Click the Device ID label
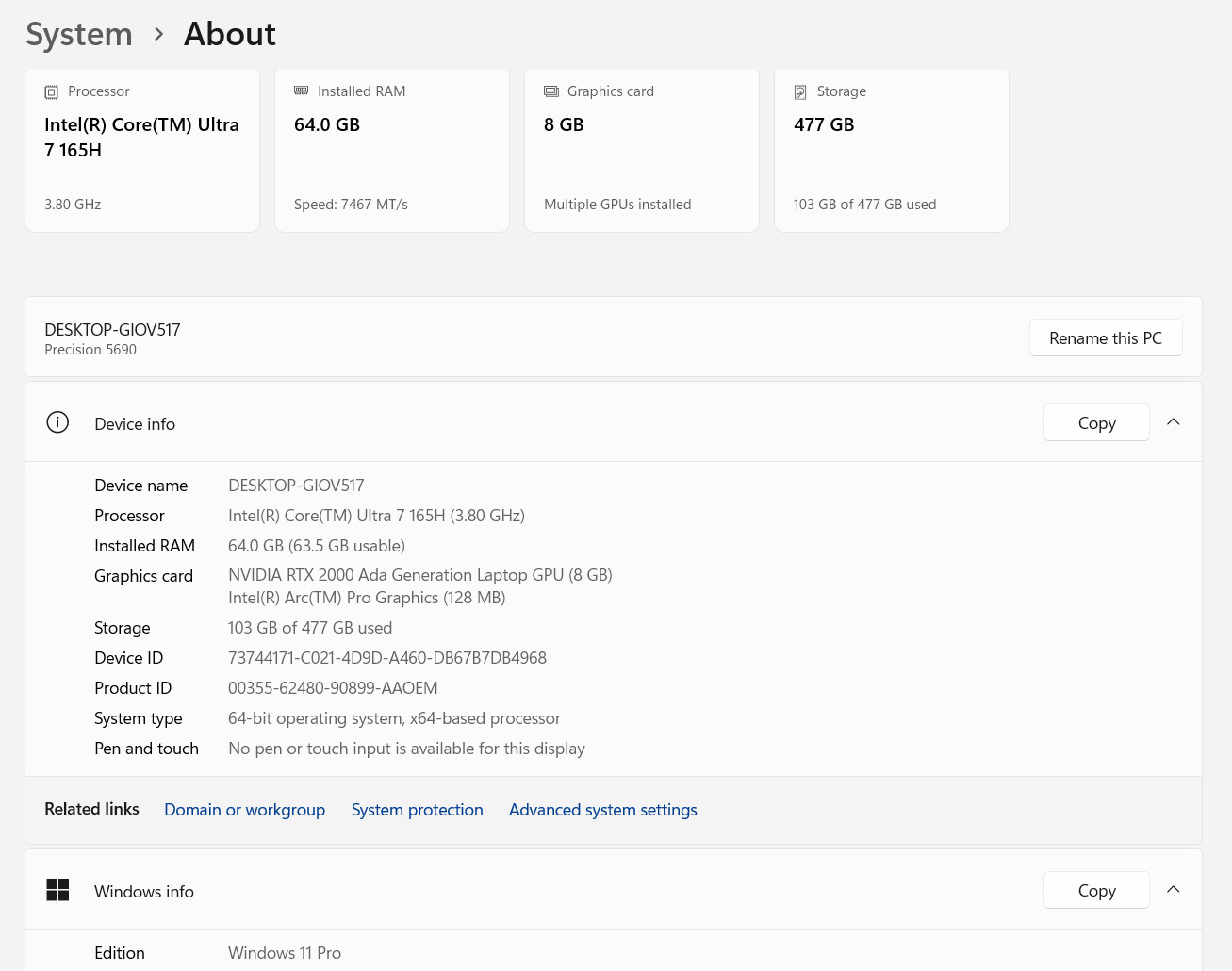The image size is (1232, 971). pos(128,658)
